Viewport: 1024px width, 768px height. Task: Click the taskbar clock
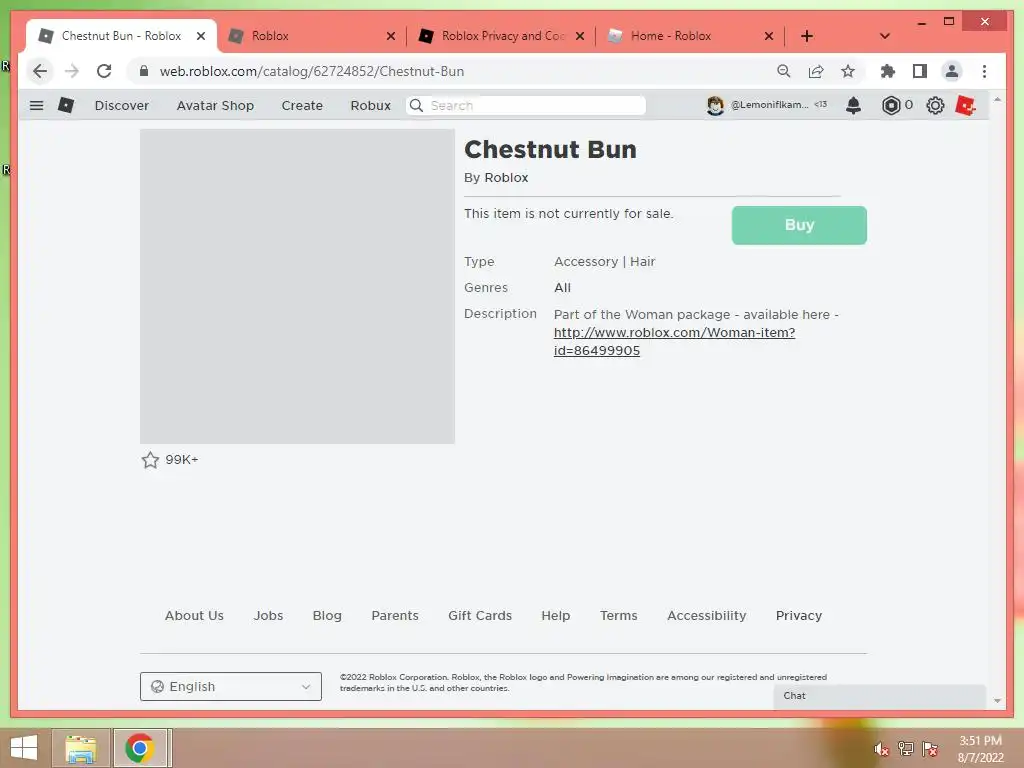tap(980, 749)
